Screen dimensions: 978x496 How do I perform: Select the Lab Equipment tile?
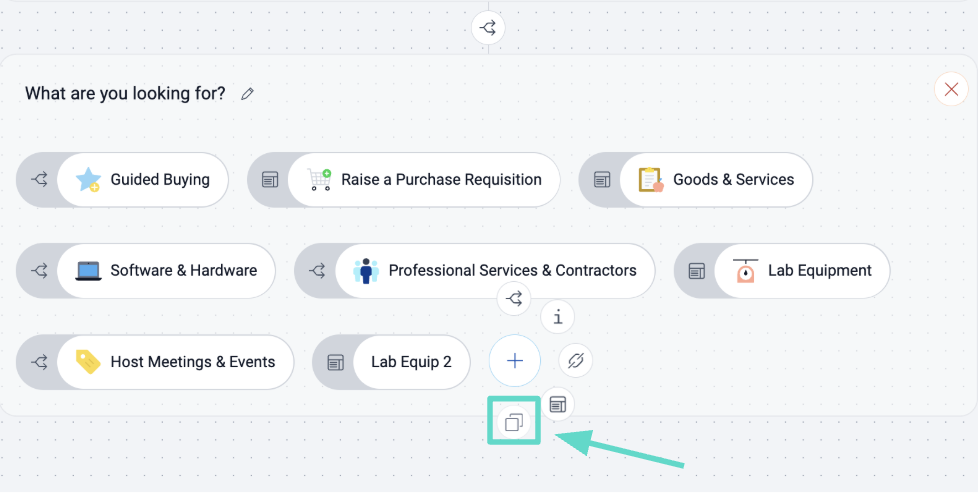[801, 271]
